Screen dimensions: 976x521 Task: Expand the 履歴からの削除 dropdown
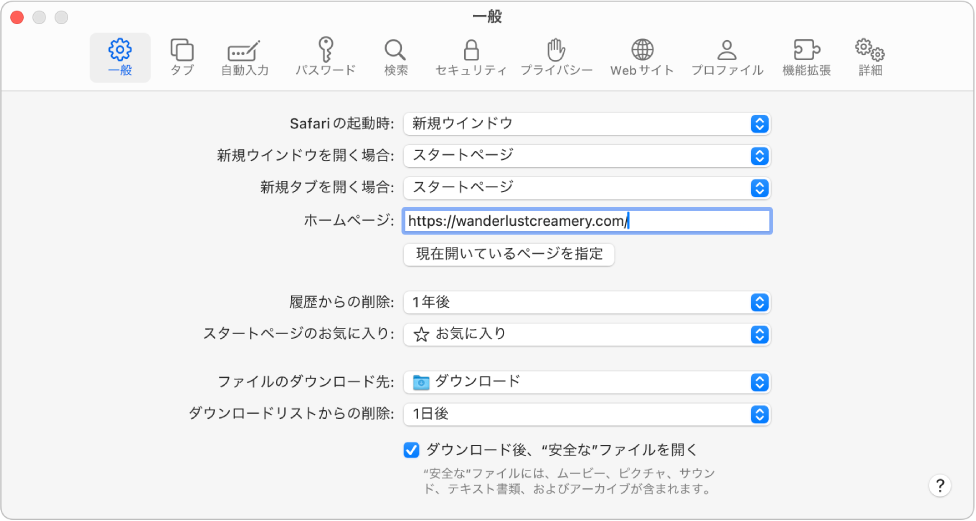[x=587, y=302]
